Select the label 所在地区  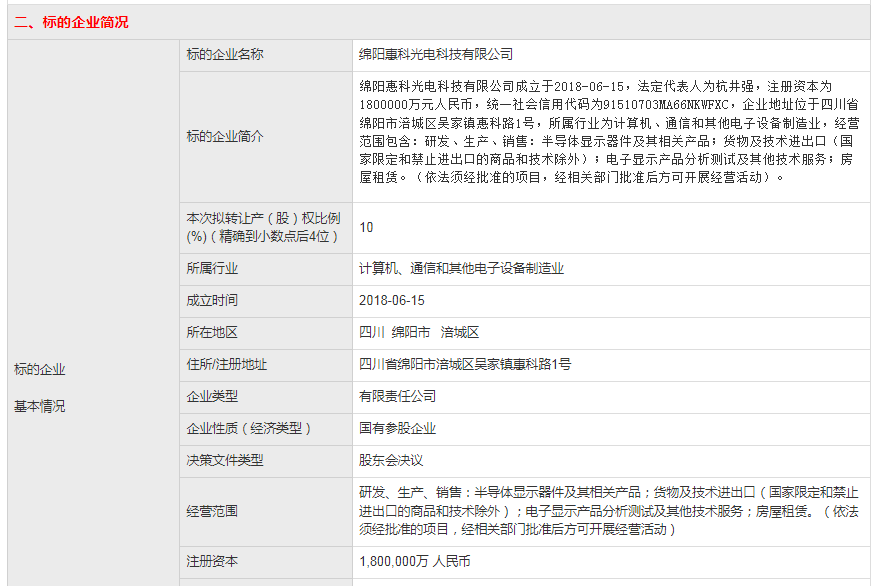(212, 333)
